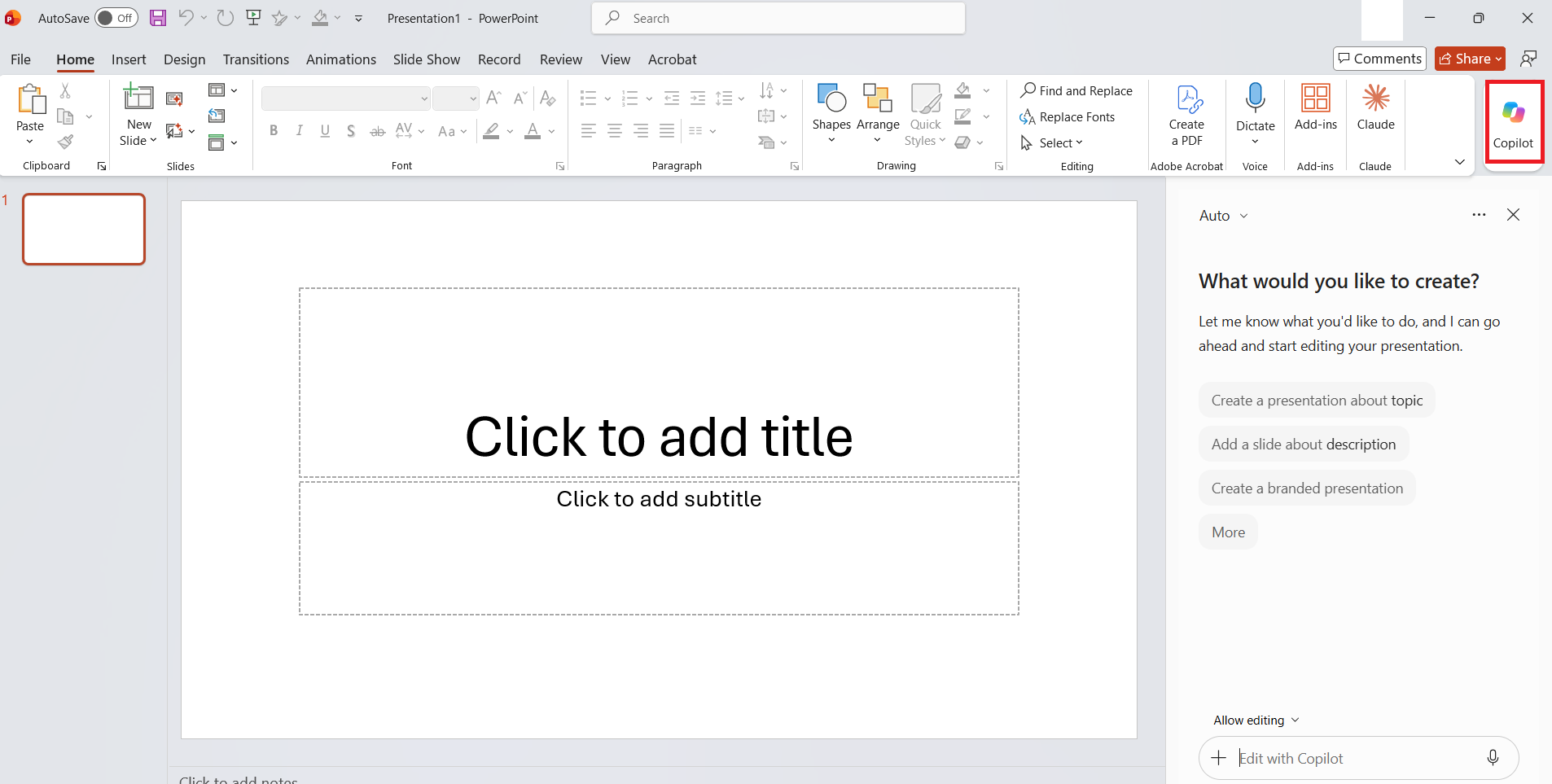Screen dimensions: 1552x784
Task: Click the Text Highlight Color pen icon
Action: [491, 130]
